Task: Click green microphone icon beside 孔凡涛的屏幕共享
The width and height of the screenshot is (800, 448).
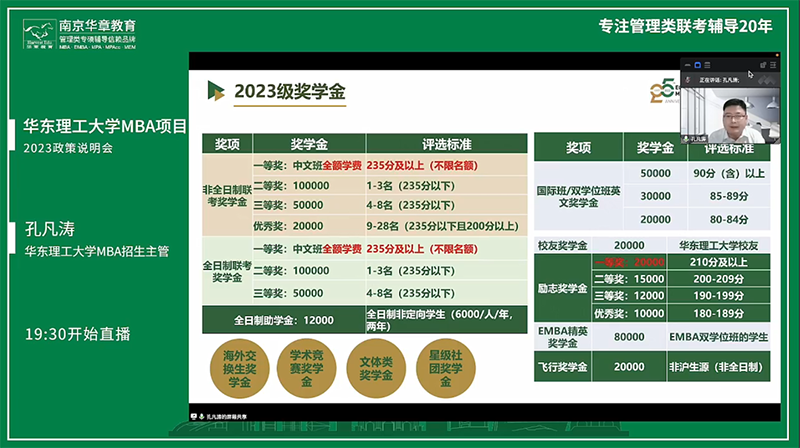Action: [202, 416]
